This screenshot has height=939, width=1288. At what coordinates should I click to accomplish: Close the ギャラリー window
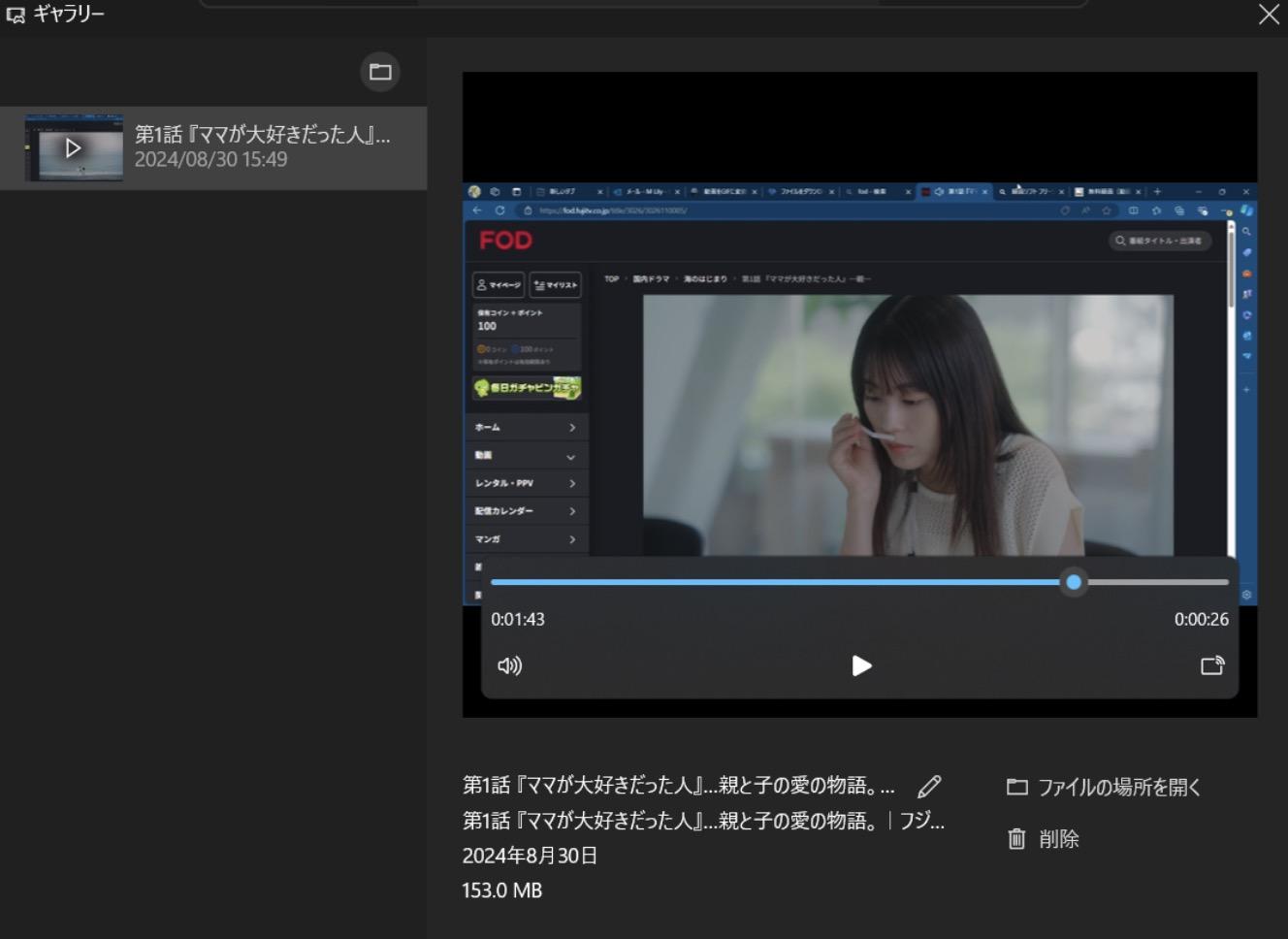1269,14
